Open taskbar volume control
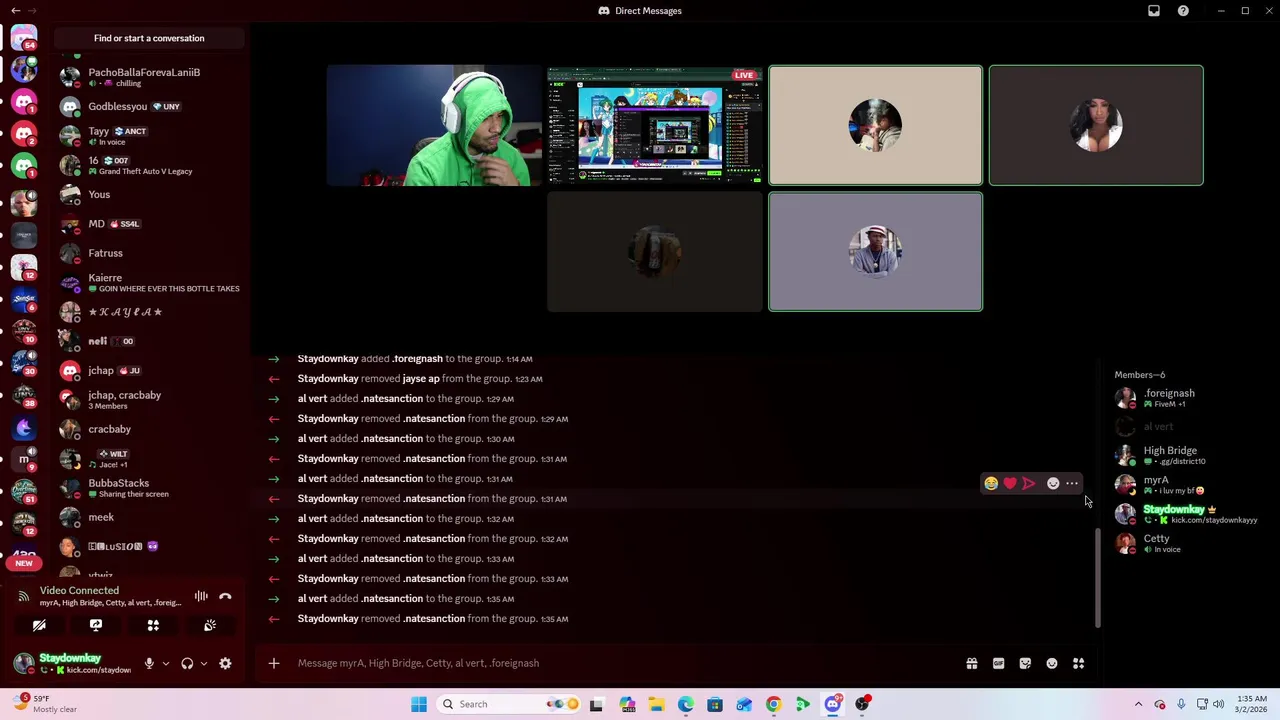1280x720 pixels. click(1218, 704)
